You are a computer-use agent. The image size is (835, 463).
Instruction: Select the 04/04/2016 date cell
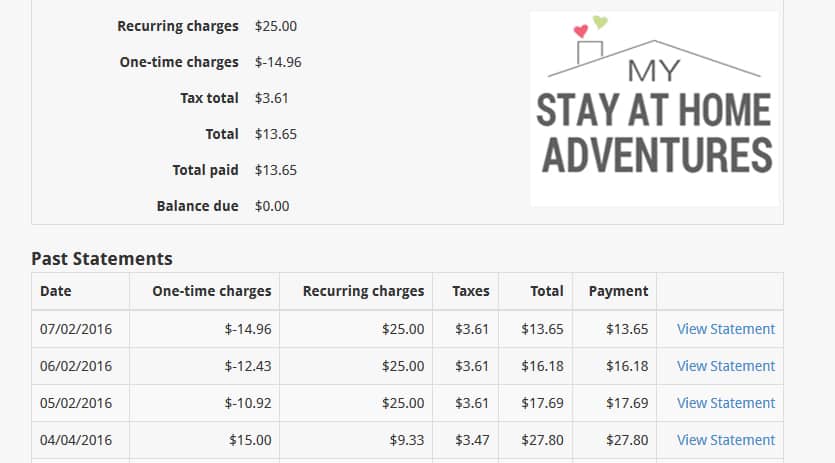click(x=76, y=440)
